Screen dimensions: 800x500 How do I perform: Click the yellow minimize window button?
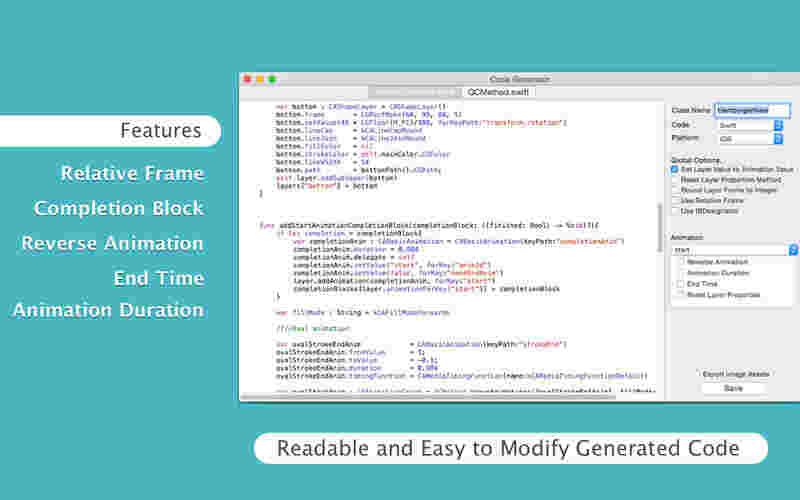click(260, 79)
